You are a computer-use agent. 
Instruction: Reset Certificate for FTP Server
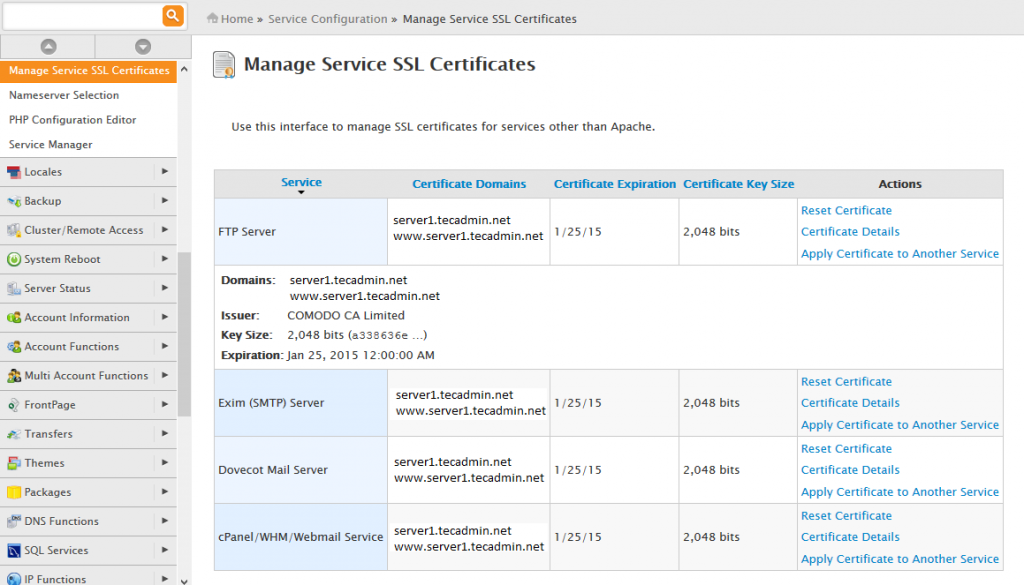[x=846, y=210]
